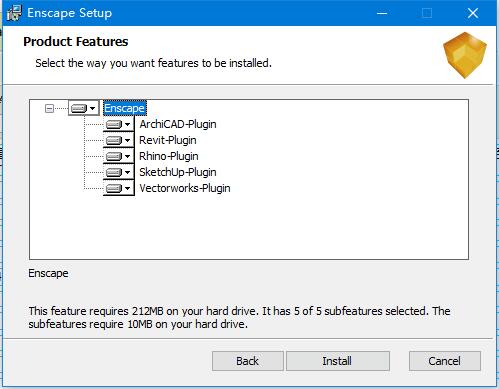Open Rhino-Plugin install options dropdown

[x=119, y=156]
